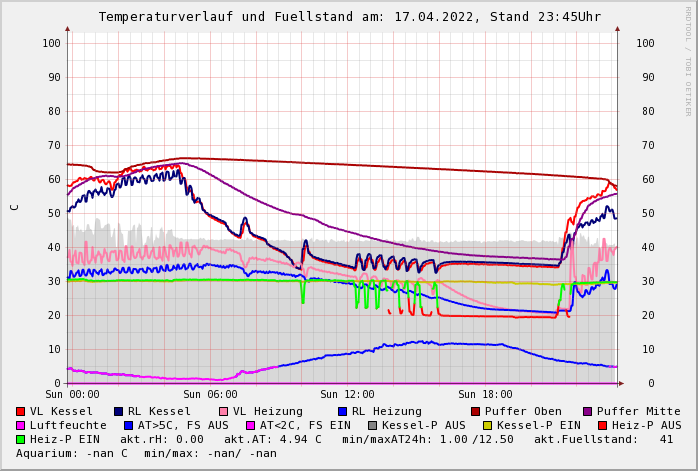Click the Aquarium readout line
Image resolution: width=698 pixels, height=471 pixels.
point(146,453)
